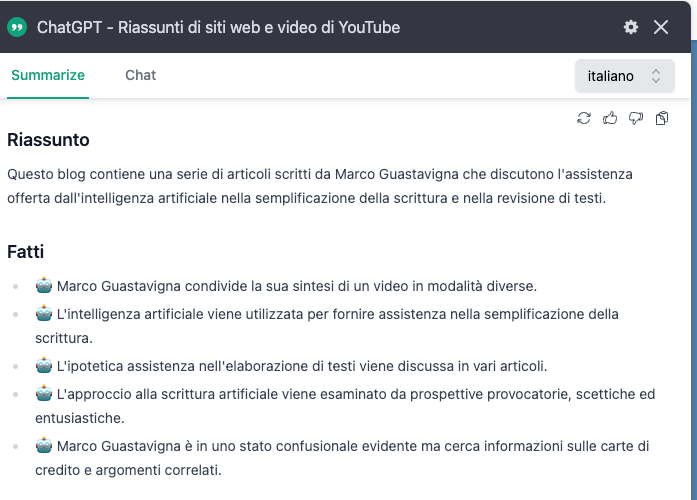Click the panel title 'ChatGPT - Riassunti di siti web'
The width and height of the screenshot is (697, 500).
pyautogui.click(x=218, y=27)
